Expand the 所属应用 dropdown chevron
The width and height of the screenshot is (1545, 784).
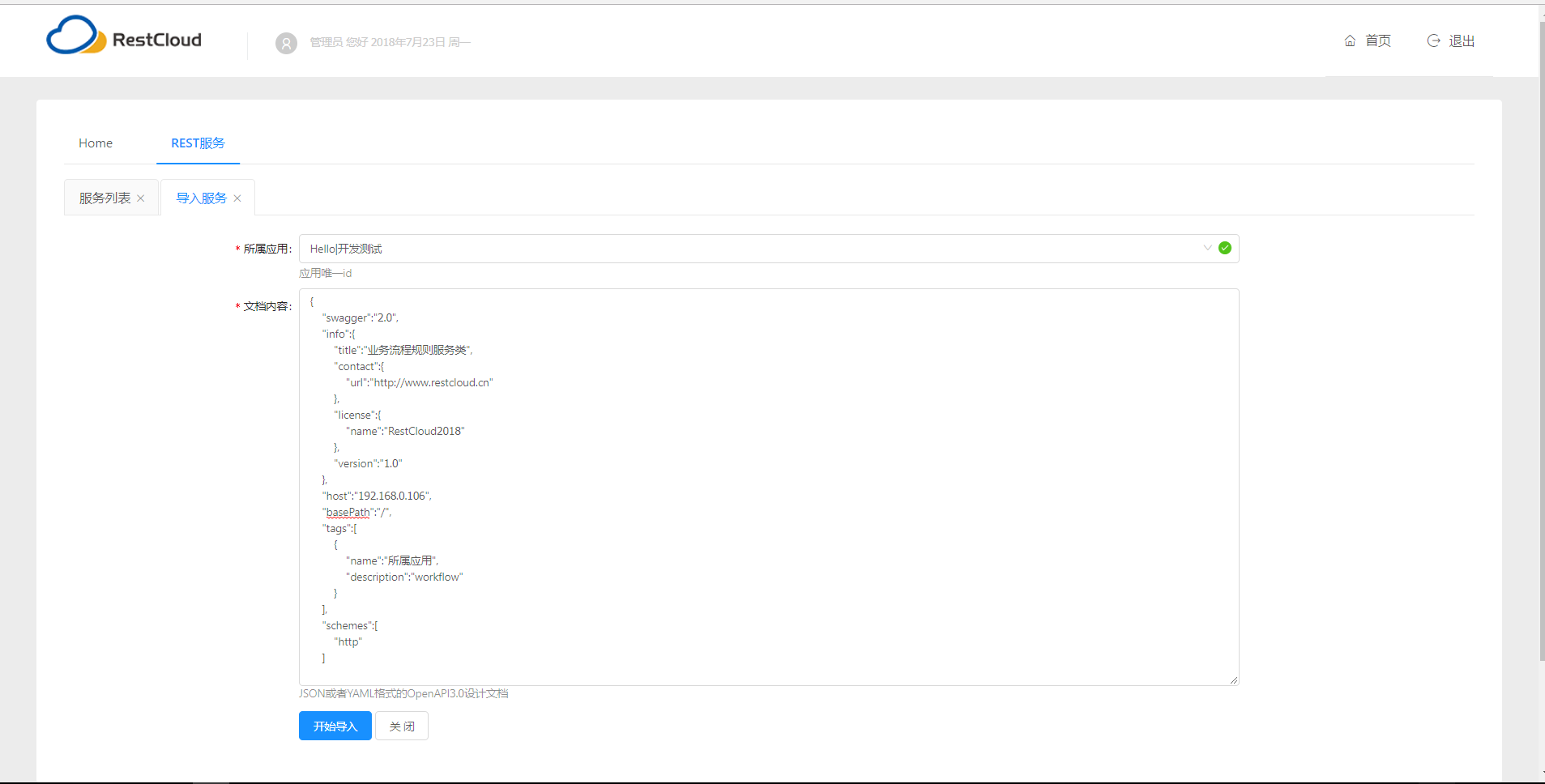1207,249
